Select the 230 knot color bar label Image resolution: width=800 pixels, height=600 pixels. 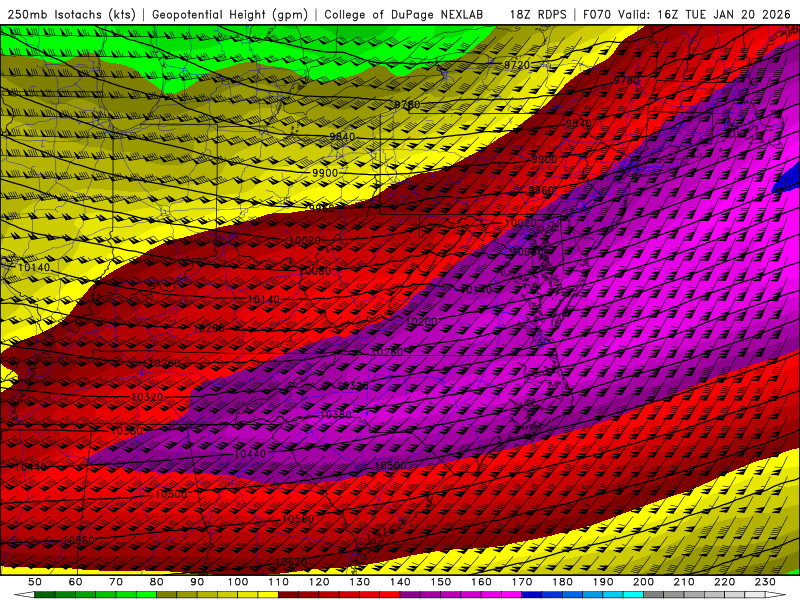coord(765,582)
